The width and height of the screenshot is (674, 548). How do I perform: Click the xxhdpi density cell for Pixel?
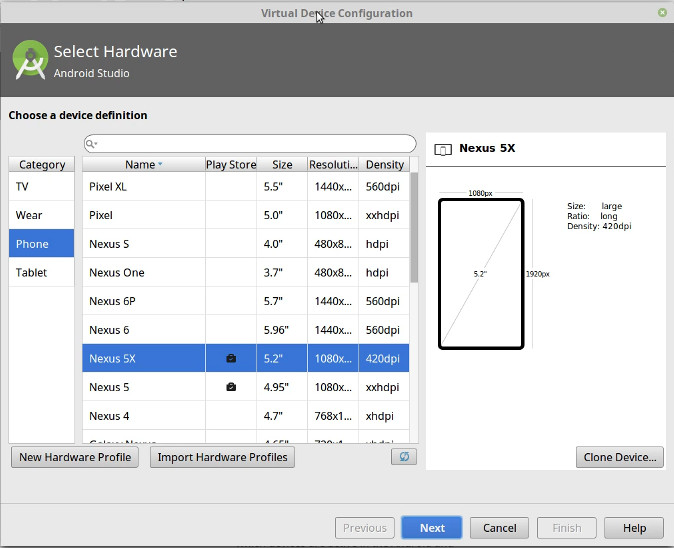click(384, 215)
